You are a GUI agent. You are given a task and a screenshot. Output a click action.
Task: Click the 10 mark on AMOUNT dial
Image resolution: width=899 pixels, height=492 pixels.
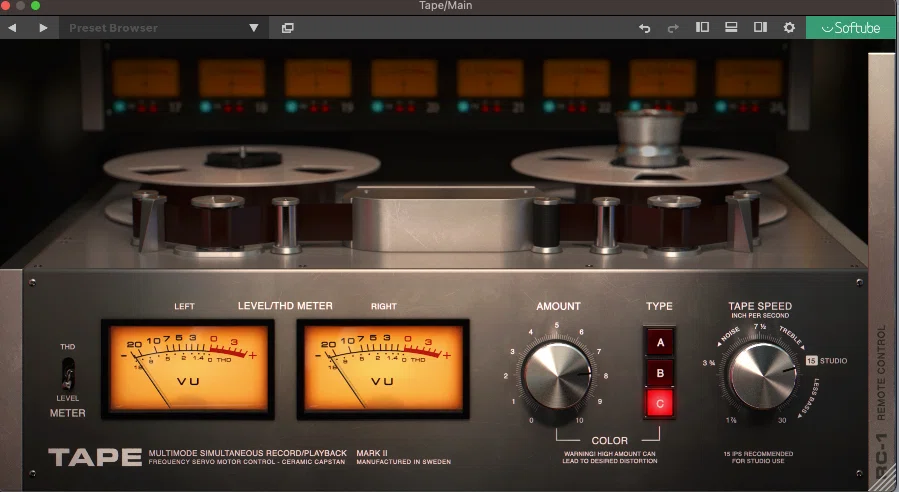[579, 420]
